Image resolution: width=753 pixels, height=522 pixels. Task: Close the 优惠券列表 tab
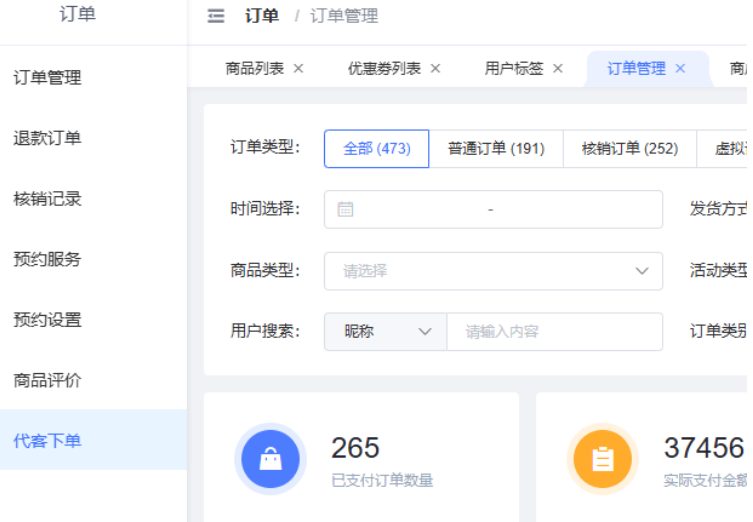point(435,69)
